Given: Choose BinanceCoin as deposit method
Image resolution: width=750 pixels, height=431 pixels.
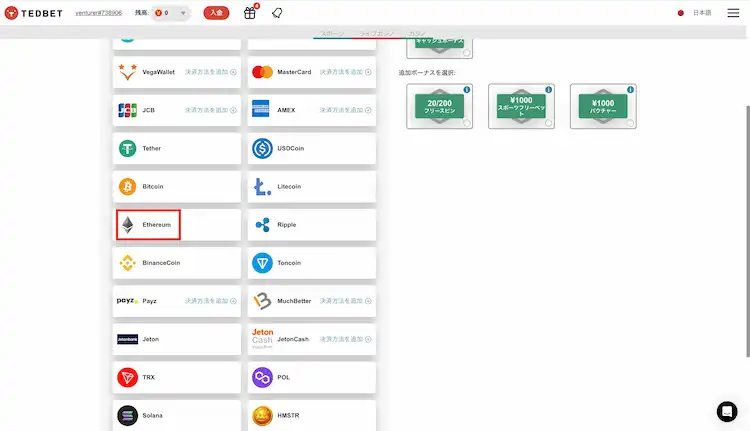Looking at the screenshot, I should coord(176,263).
